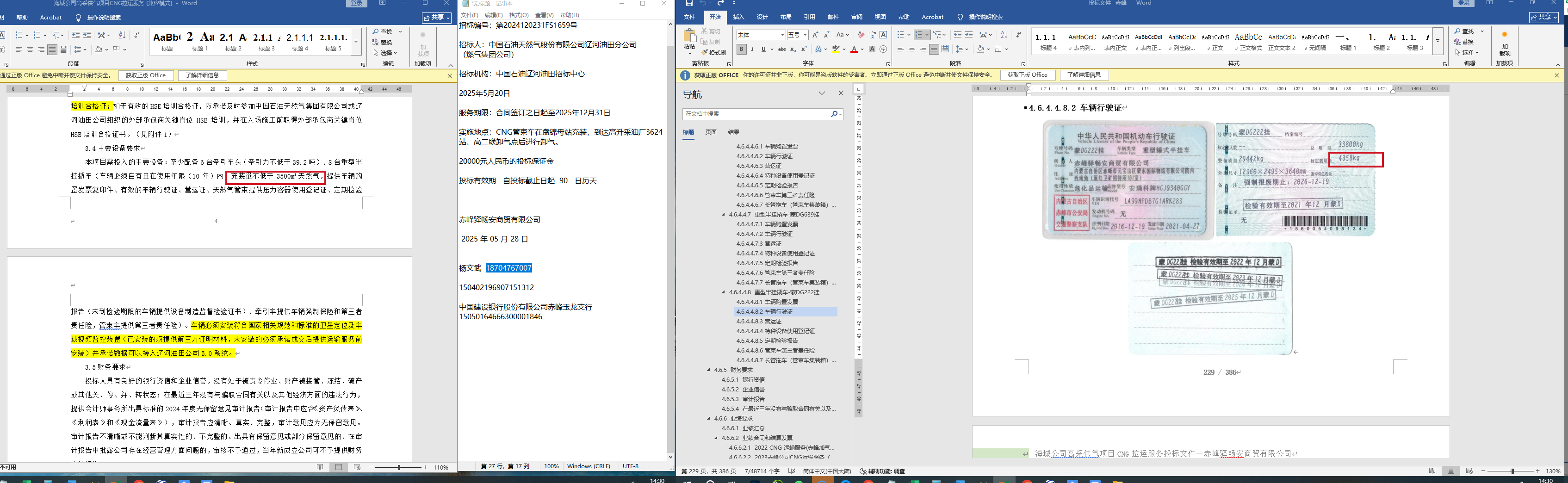Click Redo in right Word title bar
Image resolution: width=1568 pixels, height=483 pixels.
tap(721, 3)
